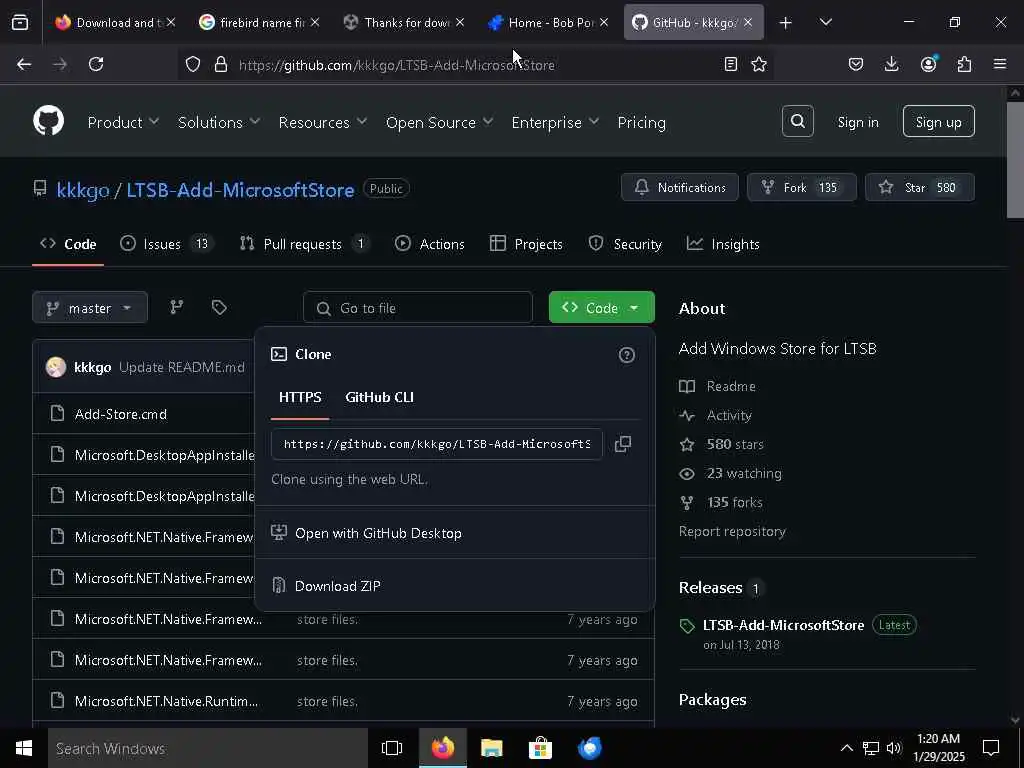Toggle Firefox reader view icon

click(730, 64)
